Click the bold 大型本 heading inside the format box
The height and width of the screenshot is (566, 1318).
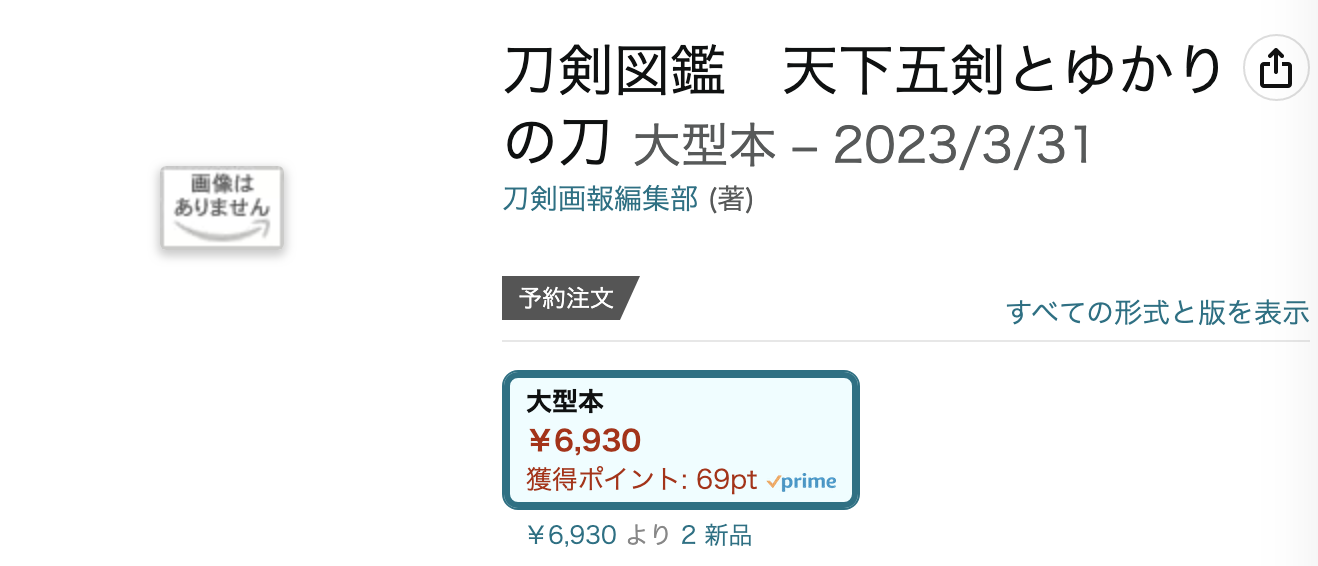[565, 402]
